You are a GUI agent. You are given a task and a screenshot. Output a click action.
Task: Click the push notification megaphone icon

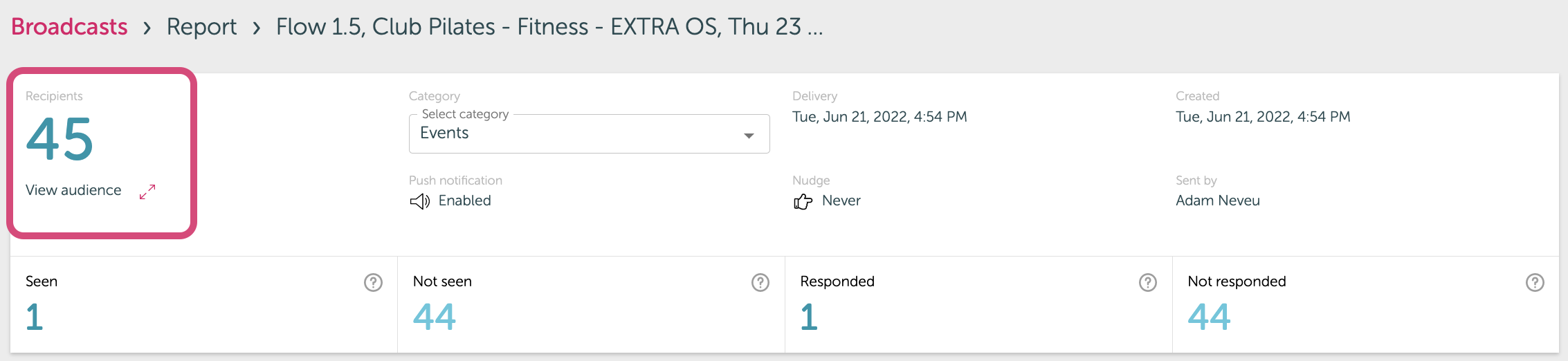click(419, 201)
